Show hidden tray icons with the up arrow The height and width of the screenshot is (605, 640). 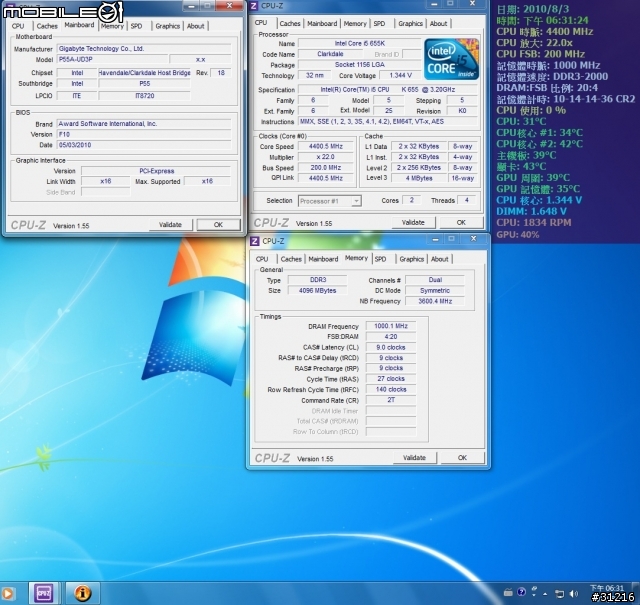pos(545,594)
